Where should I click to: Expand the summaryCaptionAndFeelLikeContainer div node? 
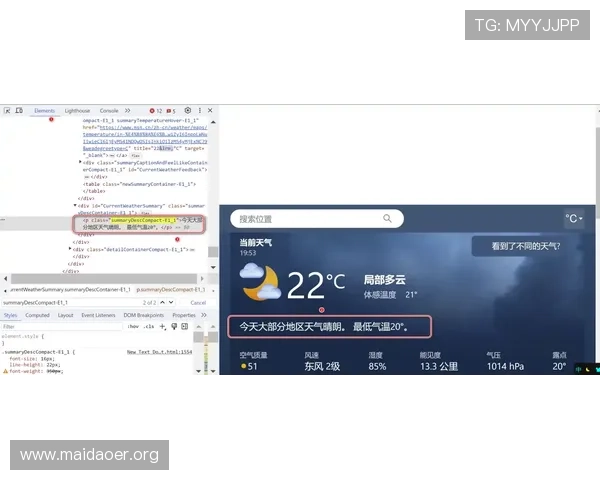coord(80,162)
